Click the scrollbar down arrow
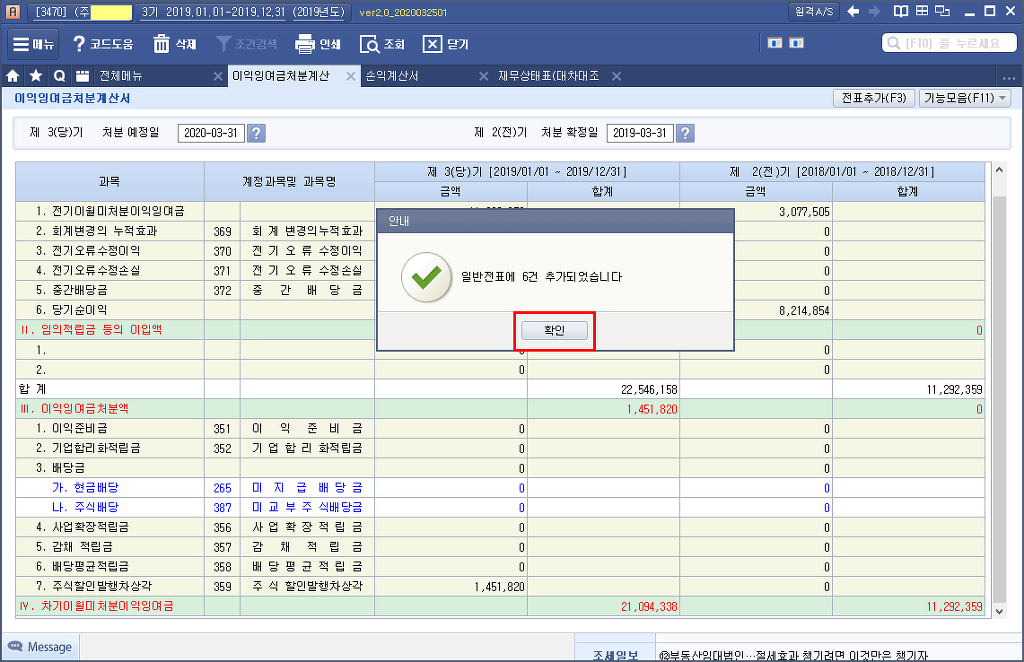Image resolution: width=1024 pixels, height=662 pixels. click(x=999, y=611)
